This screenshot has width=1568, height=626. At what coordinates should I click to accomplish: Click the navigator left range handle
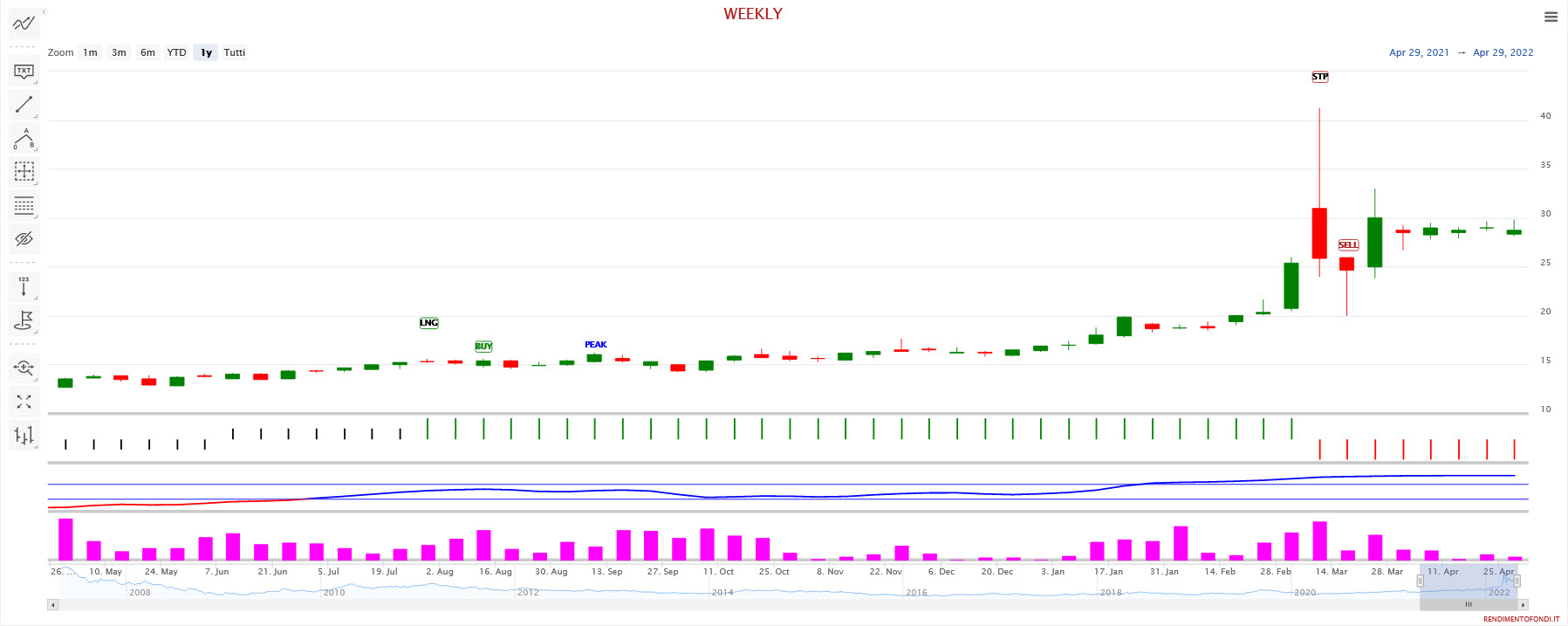(1420, 581)
